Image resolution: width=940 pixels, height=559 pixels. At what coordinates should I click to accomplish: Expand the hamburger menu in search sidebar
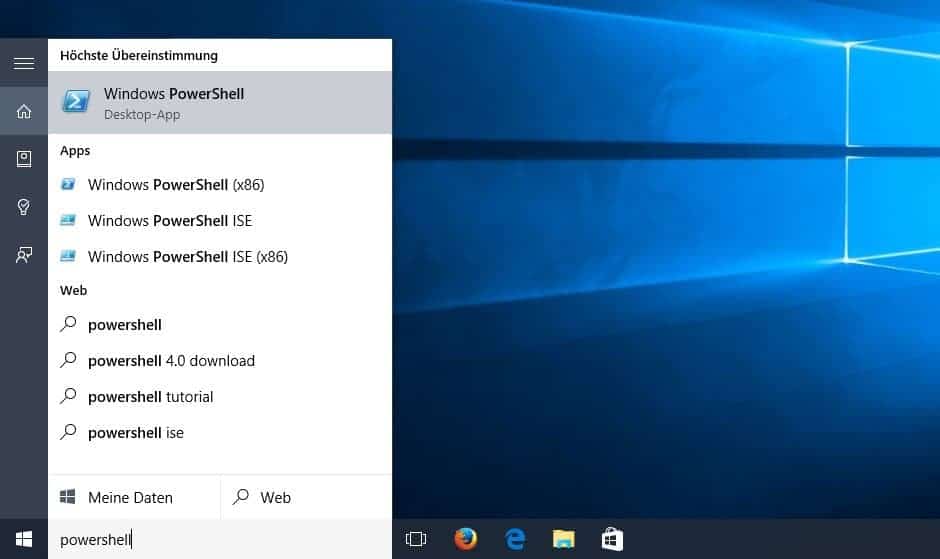pyautogui.click(x=23, y=63)
